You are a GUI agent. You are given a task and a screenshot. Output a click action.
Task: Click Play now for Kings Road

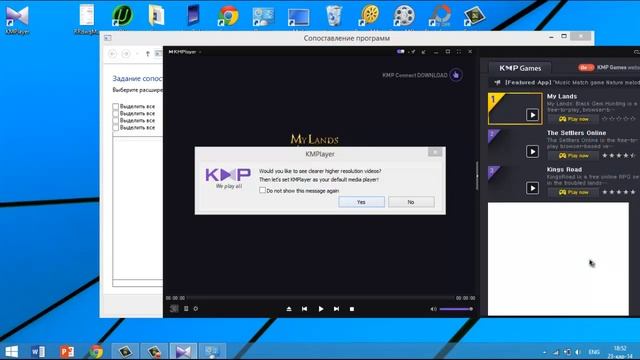pos(573,192)
